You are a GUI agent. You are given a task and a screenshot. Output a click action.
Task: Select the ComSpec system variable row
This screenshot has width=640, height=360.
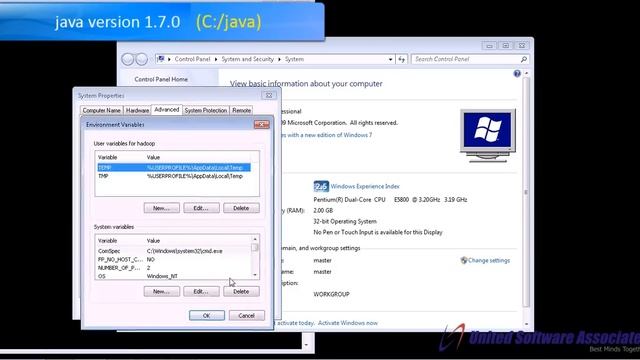[x=174, y=251]
